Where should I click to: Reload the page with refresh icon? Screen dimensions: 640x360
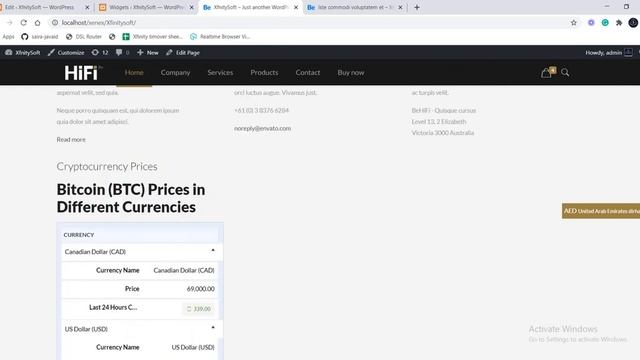coord(24,23)
